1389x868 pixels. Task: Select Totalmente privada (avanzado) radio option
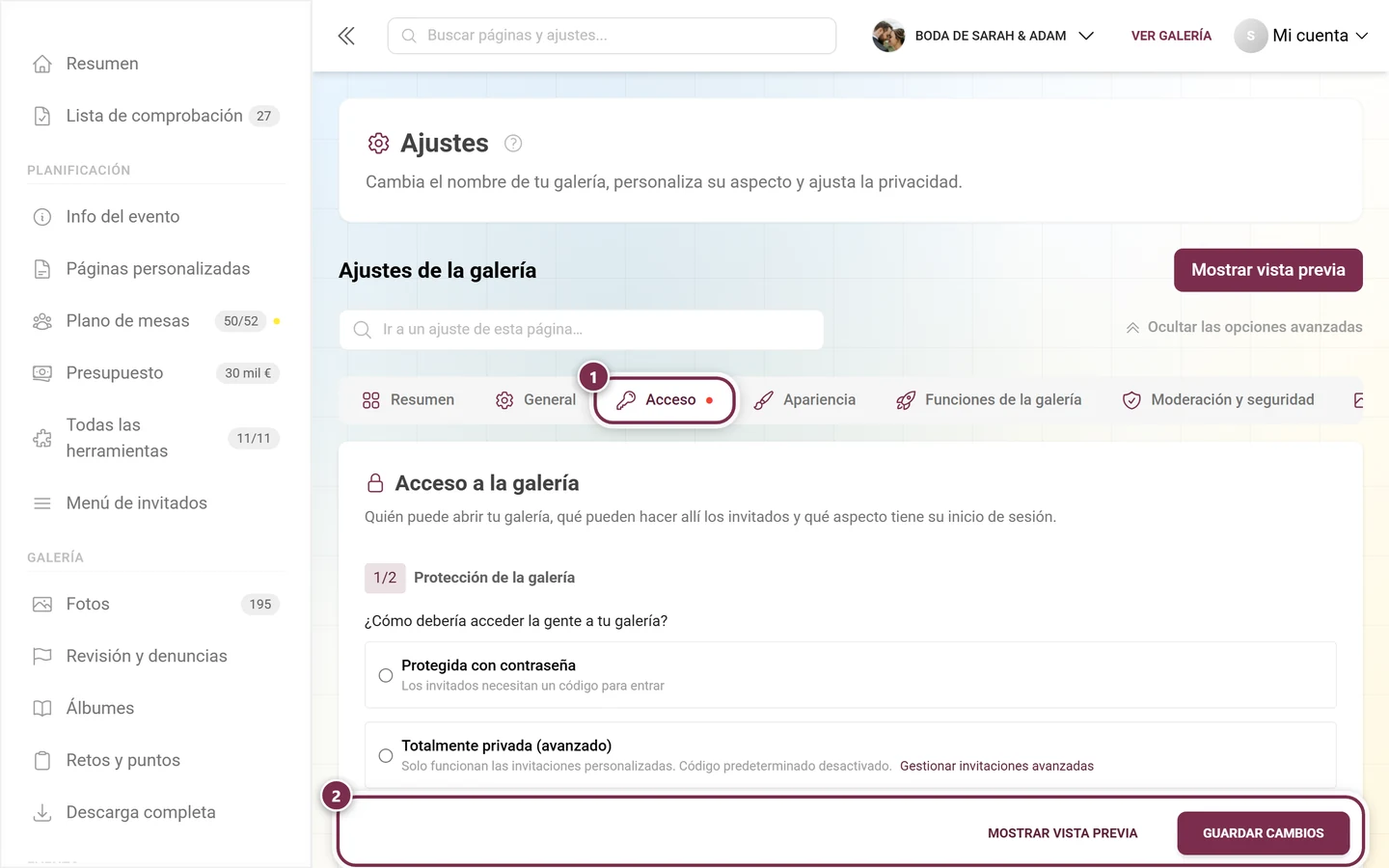click(386, 755)
